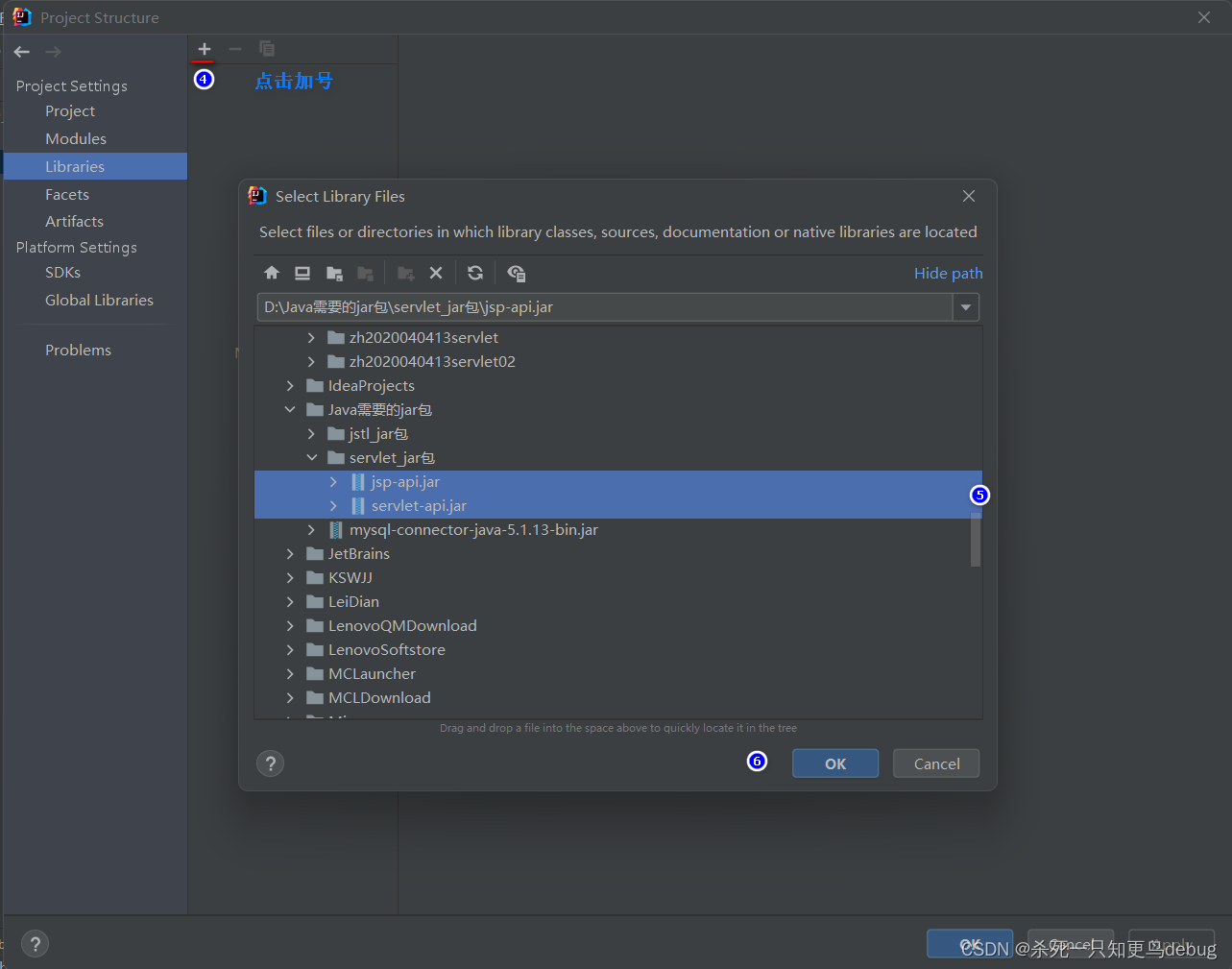
Task: Open the path history dropdown
Action: tap(966, 307)
